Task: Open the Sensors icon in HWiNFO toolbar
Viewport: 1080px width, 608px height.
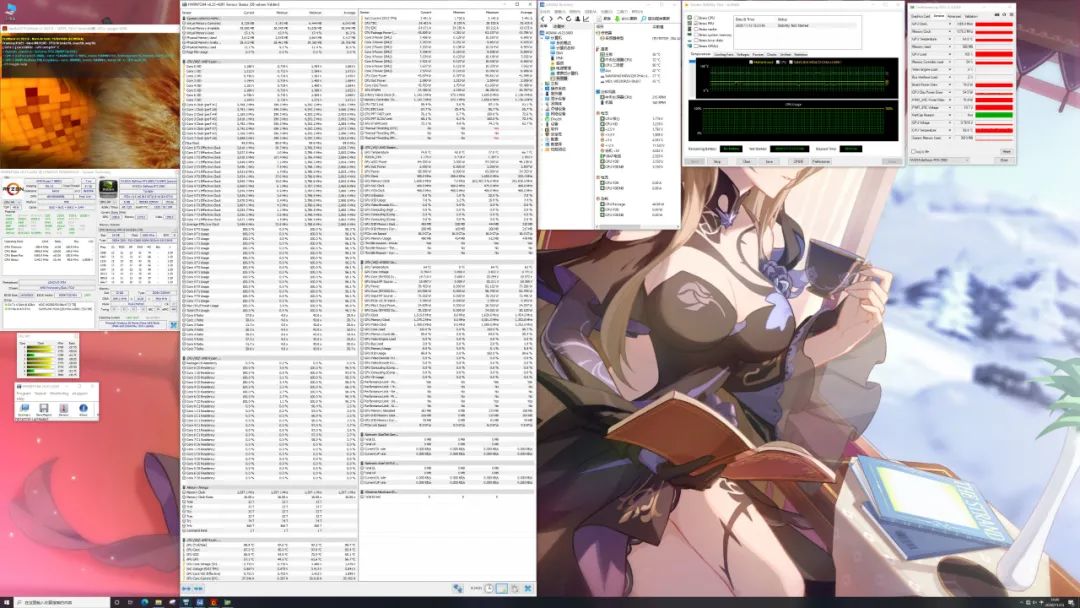Action: [x=64, y=410]
